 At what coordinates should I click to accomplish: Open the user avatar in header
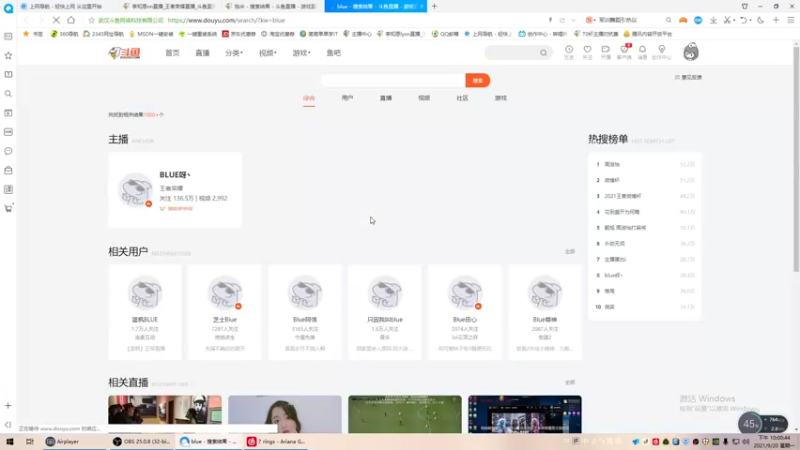coord(691,52)
